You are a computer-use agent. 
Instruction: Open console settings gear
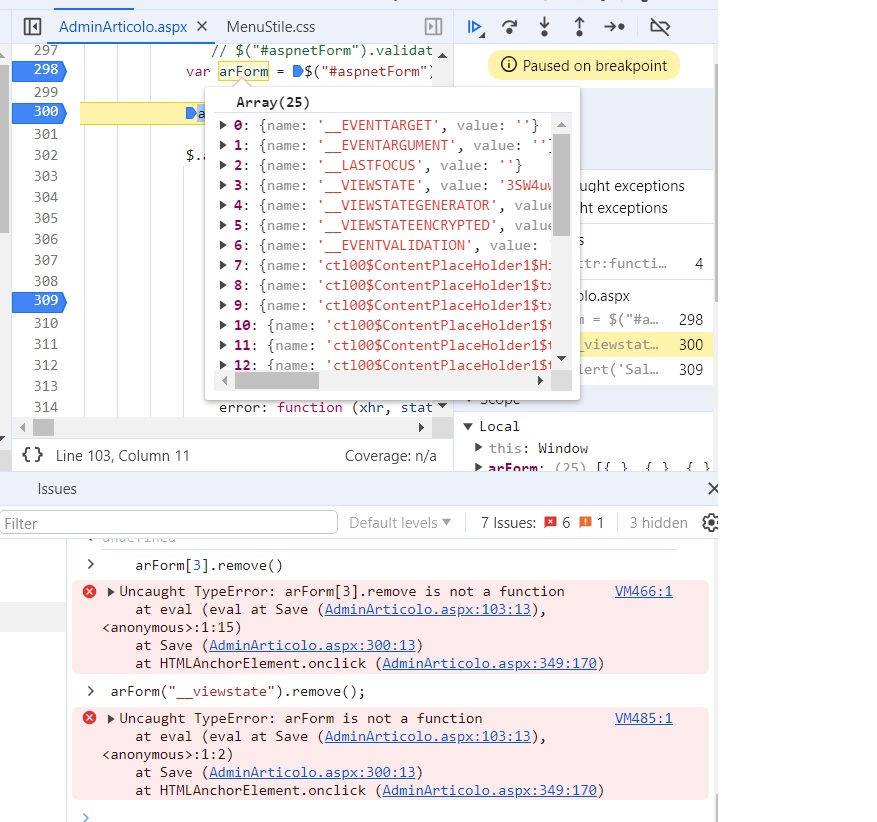[710, 523]
